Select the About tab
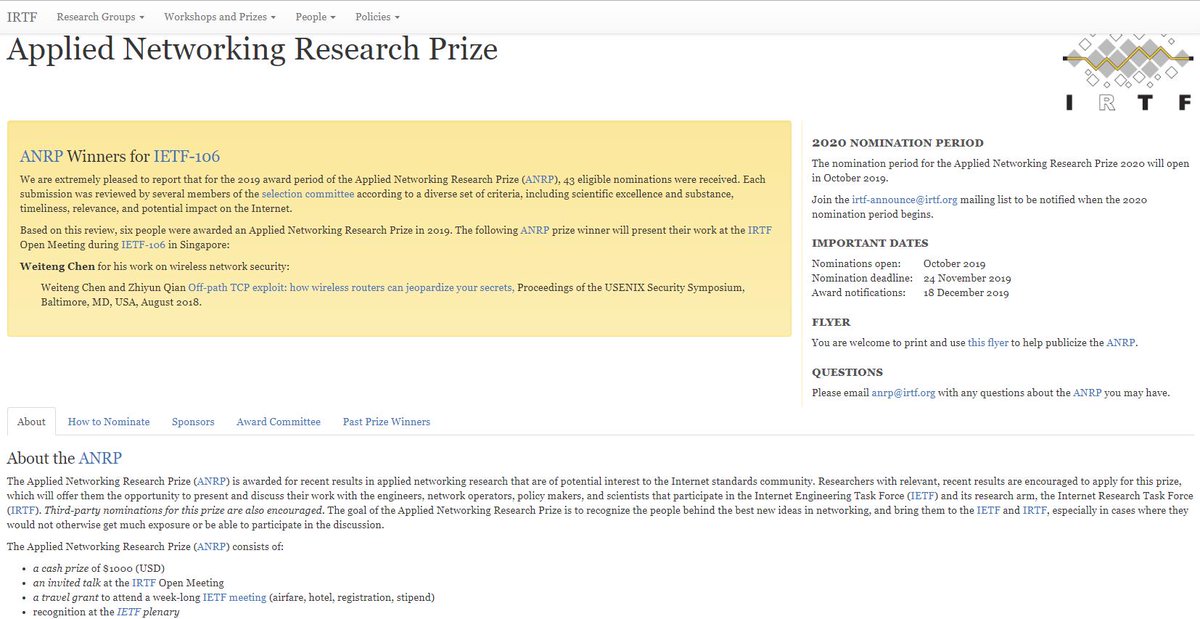Screen dimensions: 1200x619 tap(32, 422)
